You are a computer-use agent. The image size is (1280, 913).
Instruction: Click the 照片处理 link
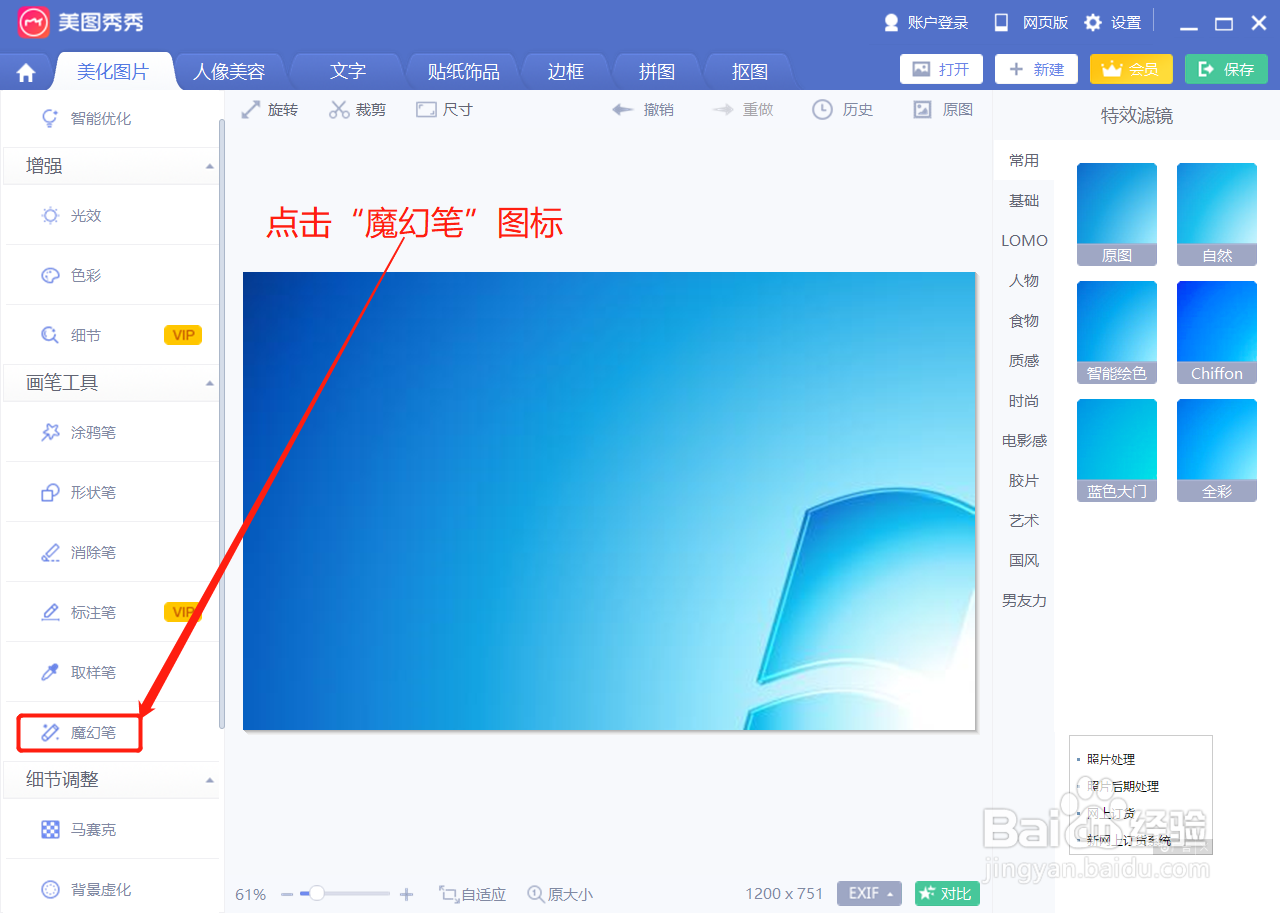pyautogui.click(x=1110, y=759)
